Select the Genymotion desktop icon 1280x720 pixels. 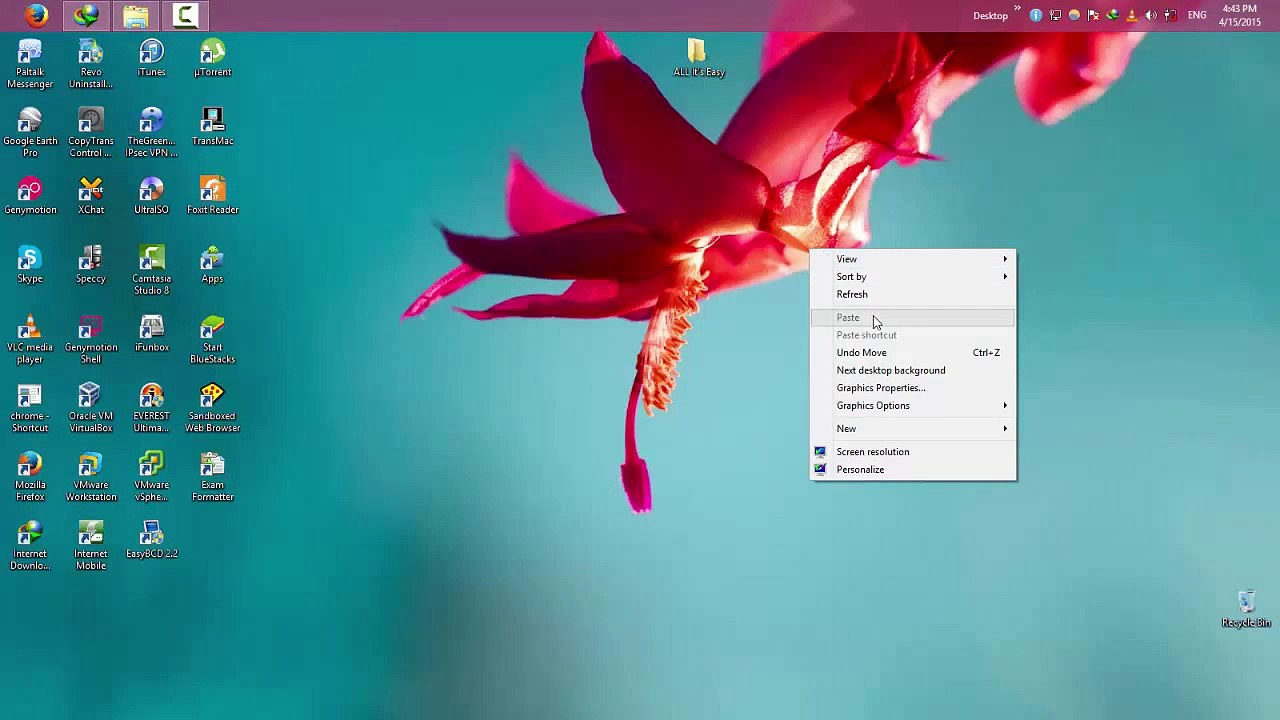[x=30, y=196]
